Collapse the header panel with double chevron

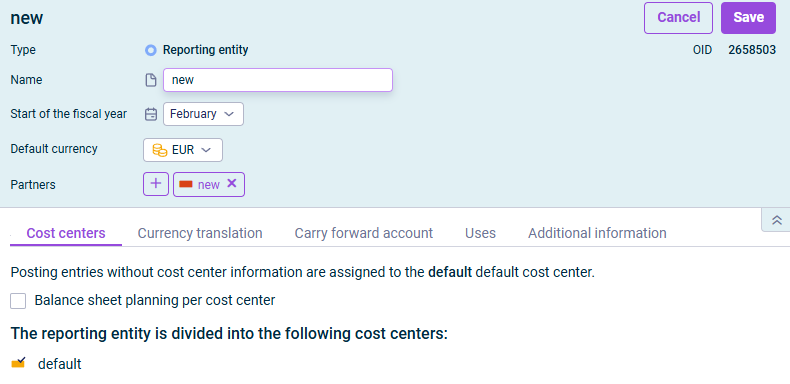point(777,220)
